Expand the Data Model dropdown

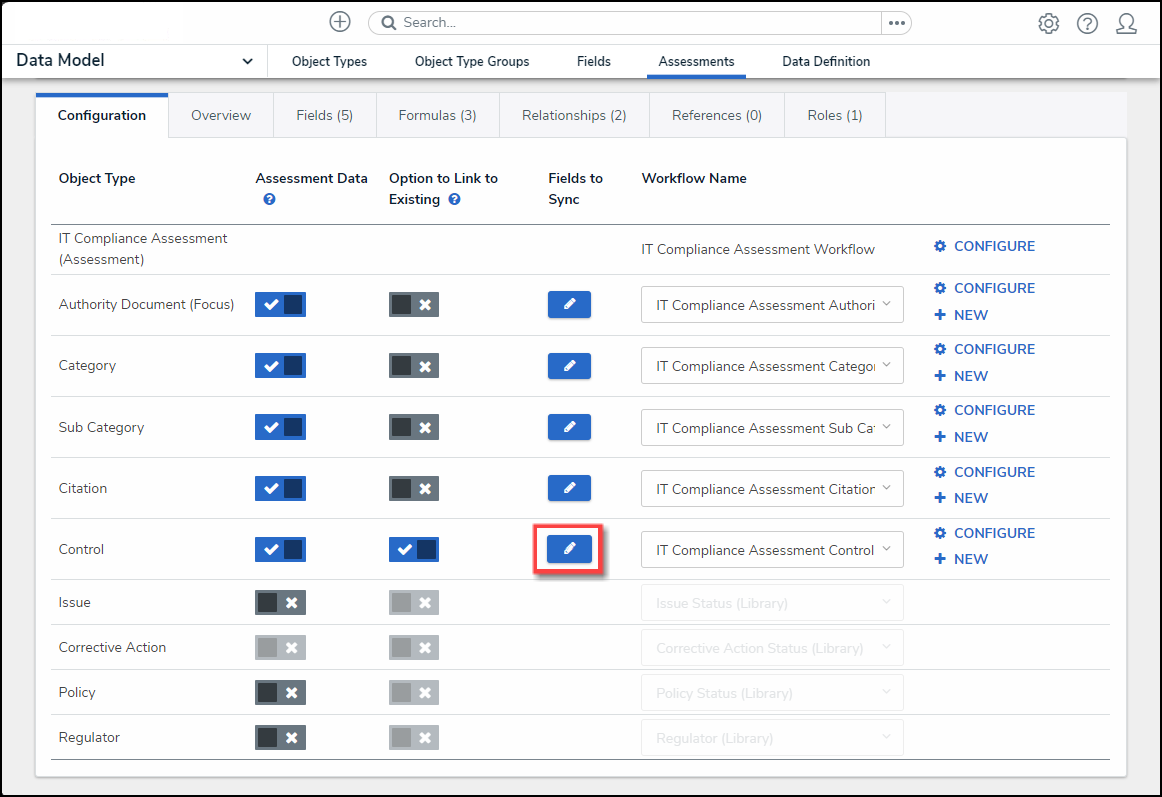pos(247,62)
